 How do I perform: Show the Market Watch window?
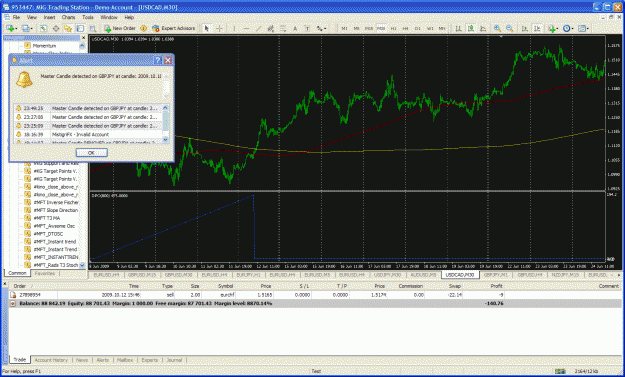43,28
